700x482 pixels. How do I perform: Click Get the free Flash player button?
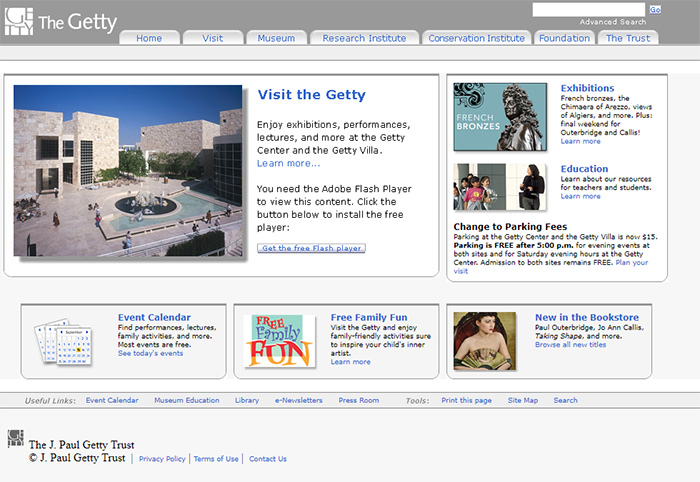click(x=311, y=248)
